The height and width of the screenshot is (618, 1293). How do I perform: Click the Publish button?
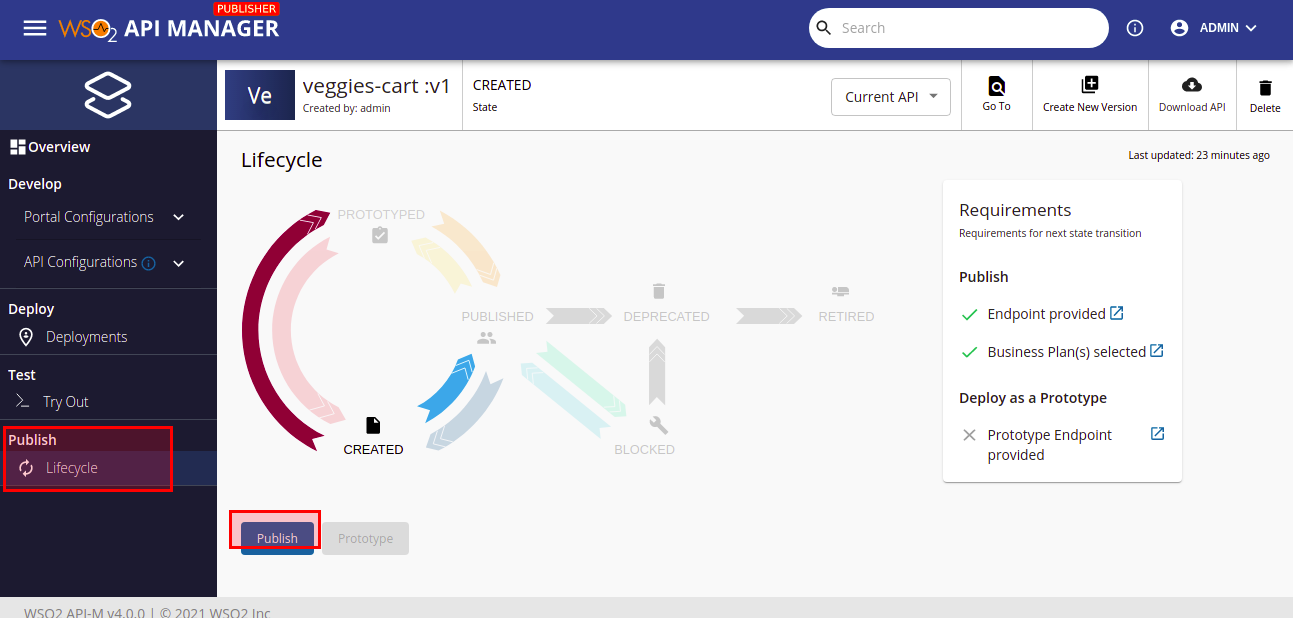tap(277, 538)
